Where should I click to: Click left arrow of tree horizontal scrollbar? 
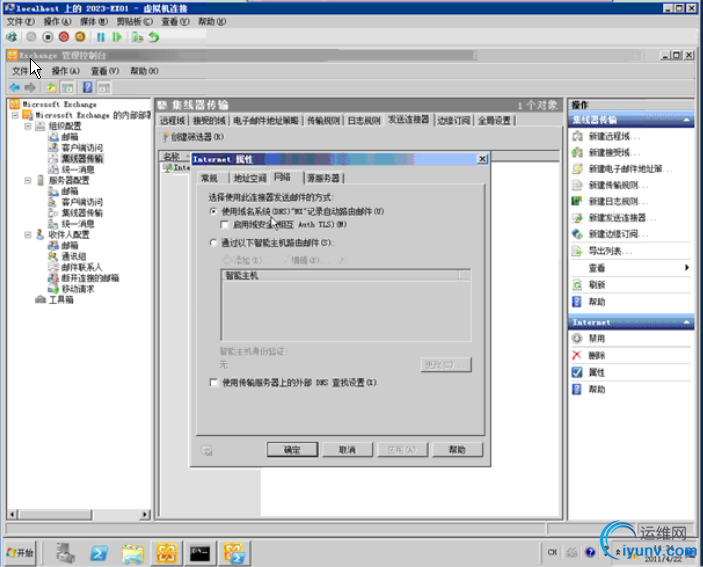coord(12,514)
